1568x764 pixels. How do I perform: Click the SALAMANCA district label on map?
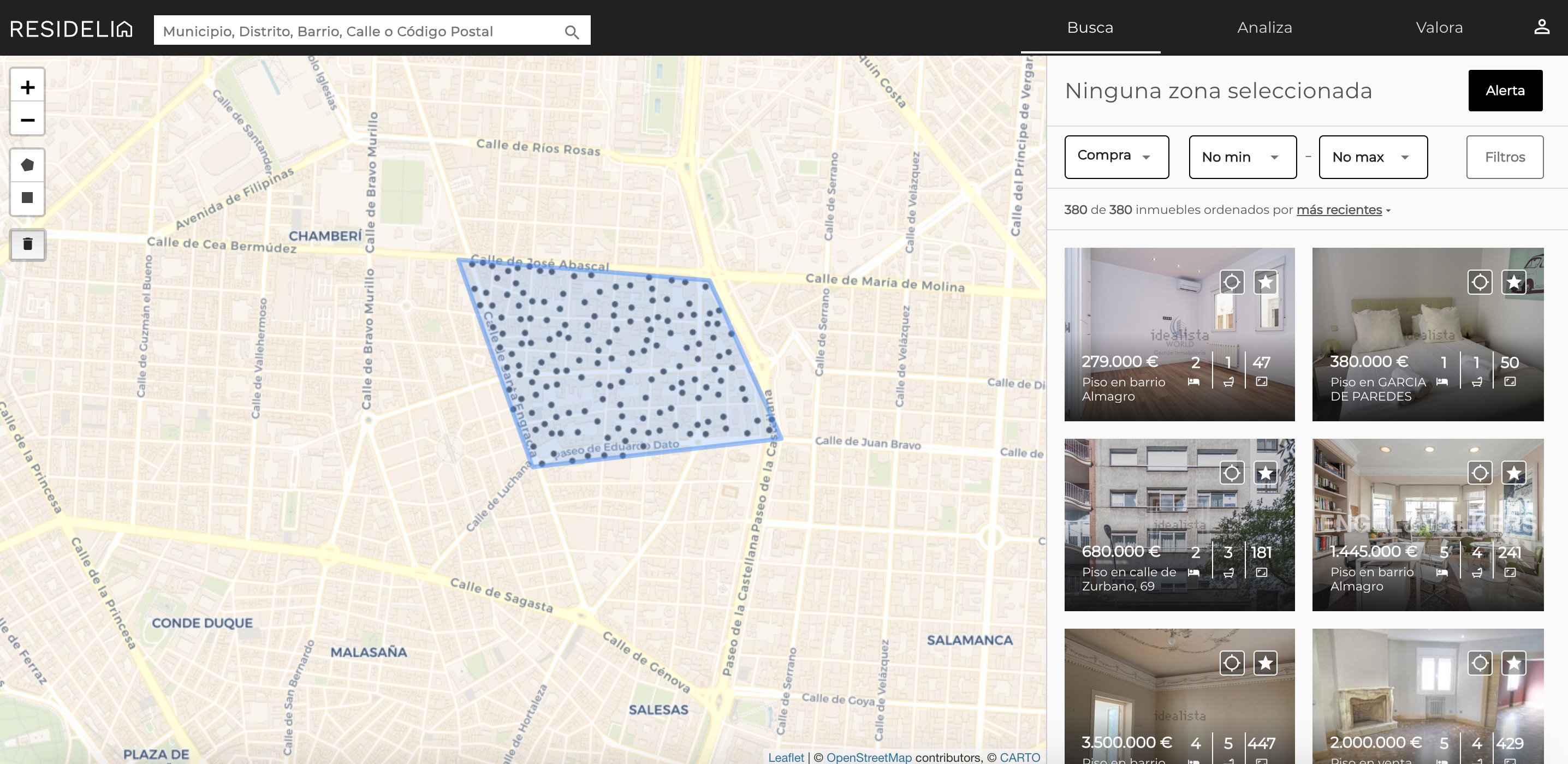click(970, 640)
